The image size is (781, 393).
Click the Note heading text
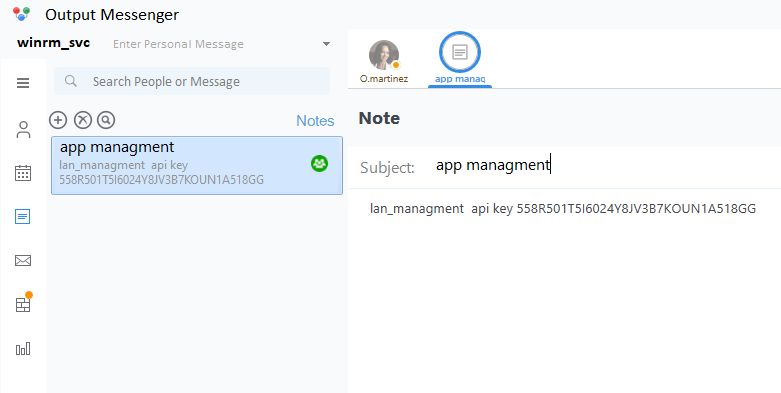[379, 118]
